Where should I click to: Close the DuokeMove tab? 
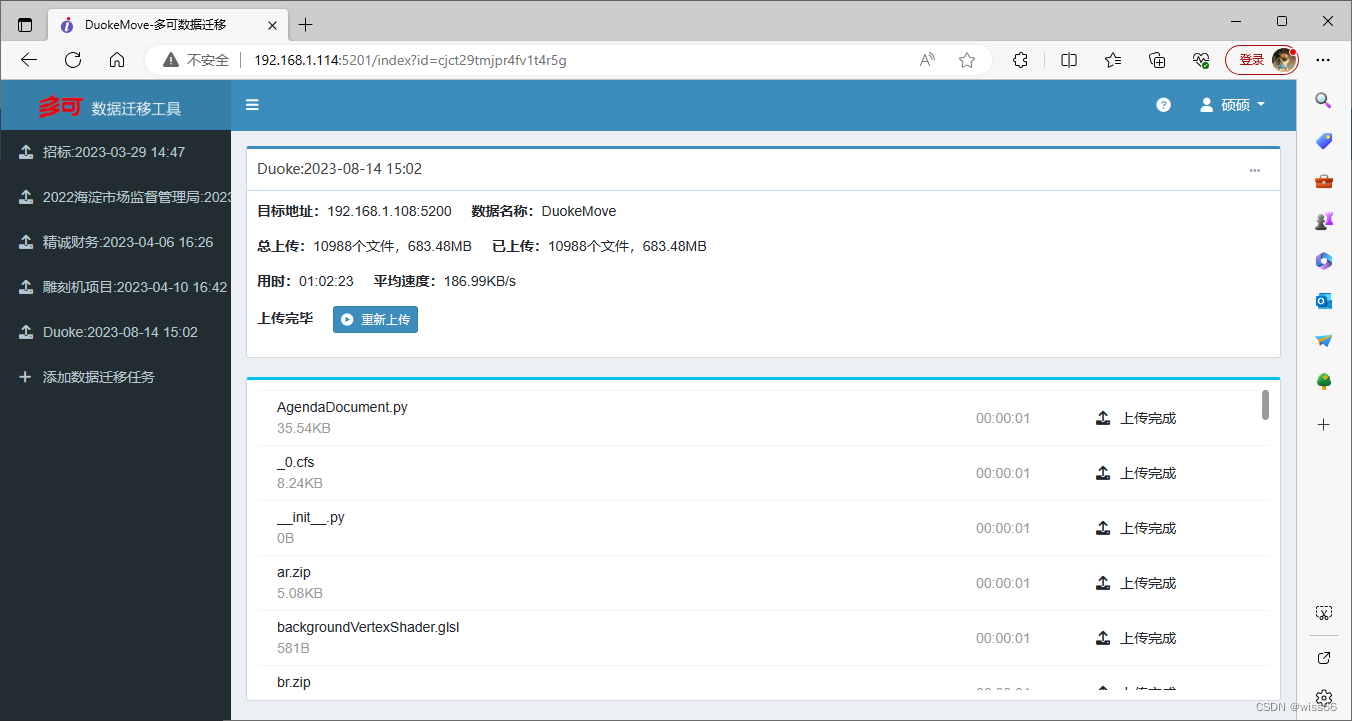pyautogui.click(x=272, y=25)
